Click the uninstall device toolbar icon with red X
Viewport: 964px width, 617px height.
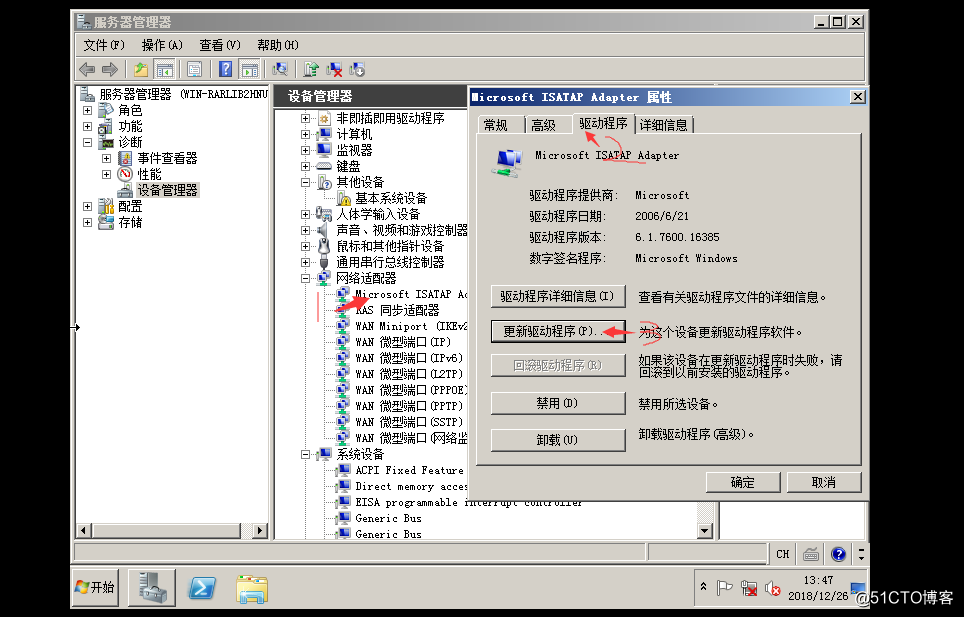[334, 69]
